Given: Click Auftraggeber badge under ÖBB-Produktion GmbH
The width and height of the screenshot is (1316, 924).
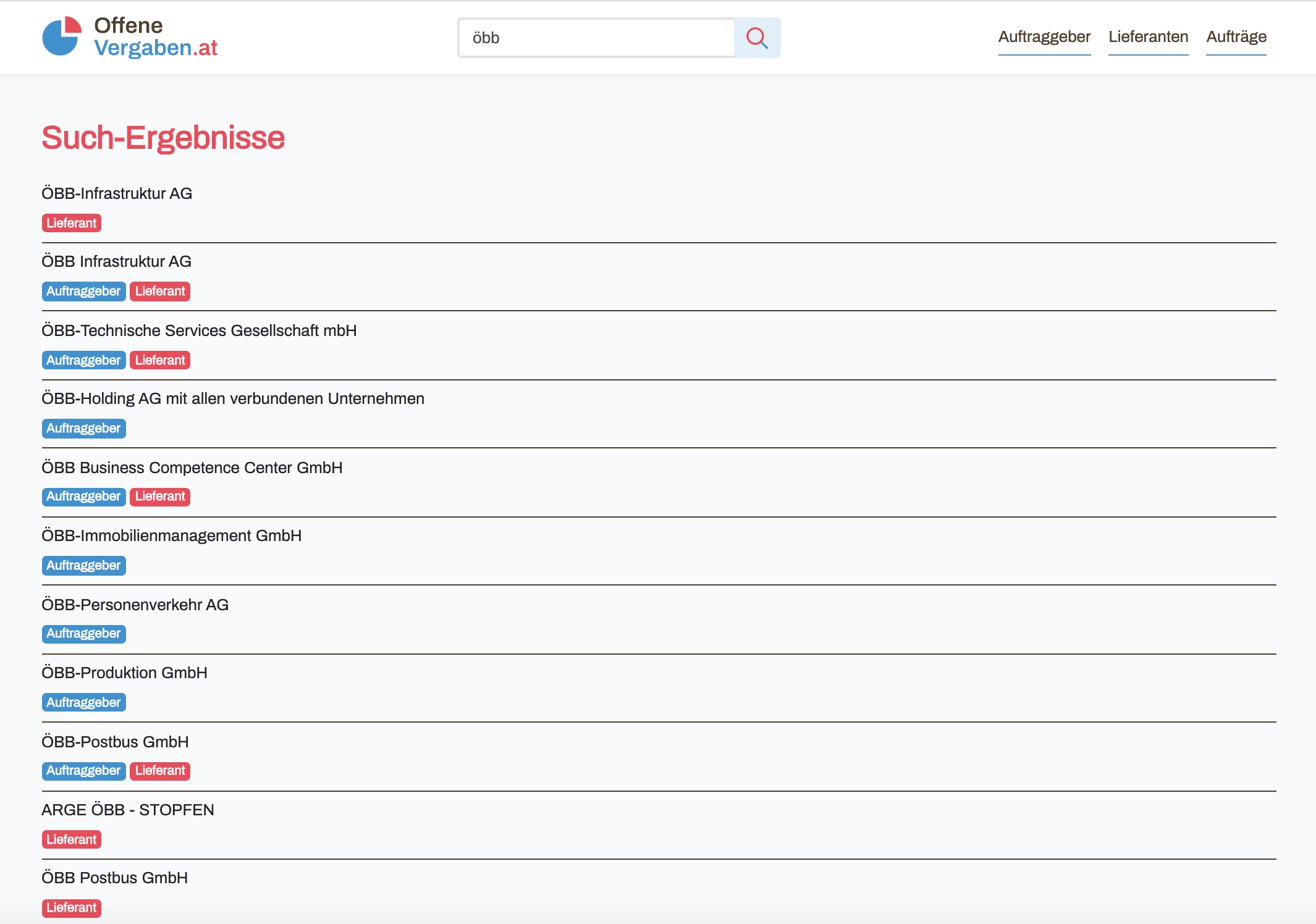Looking at the screenshot, I should [83, 702].
